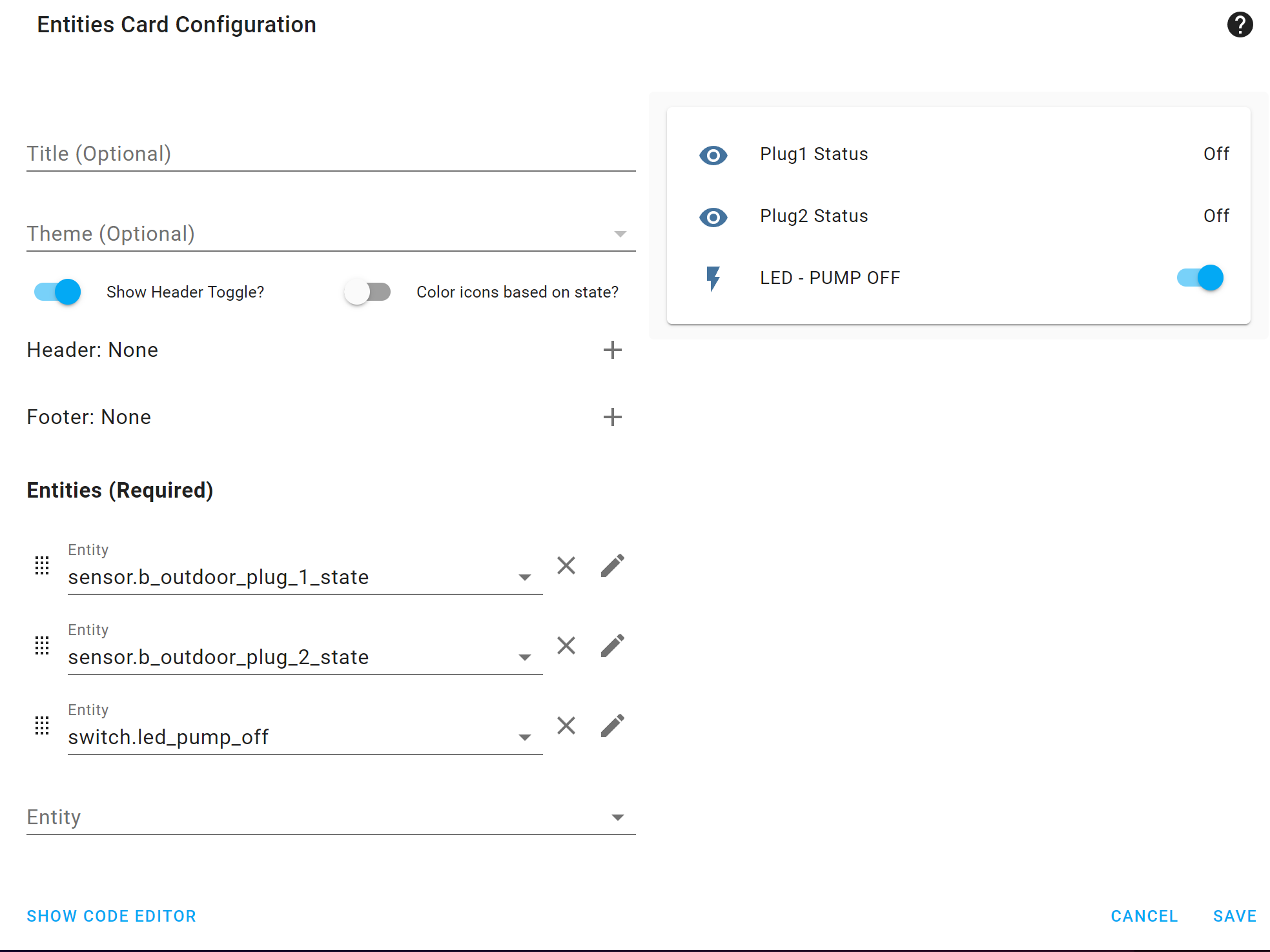
Task: Remove the sensor.b_outdoor_plug_2_state entity row
Action: [566, 645]
